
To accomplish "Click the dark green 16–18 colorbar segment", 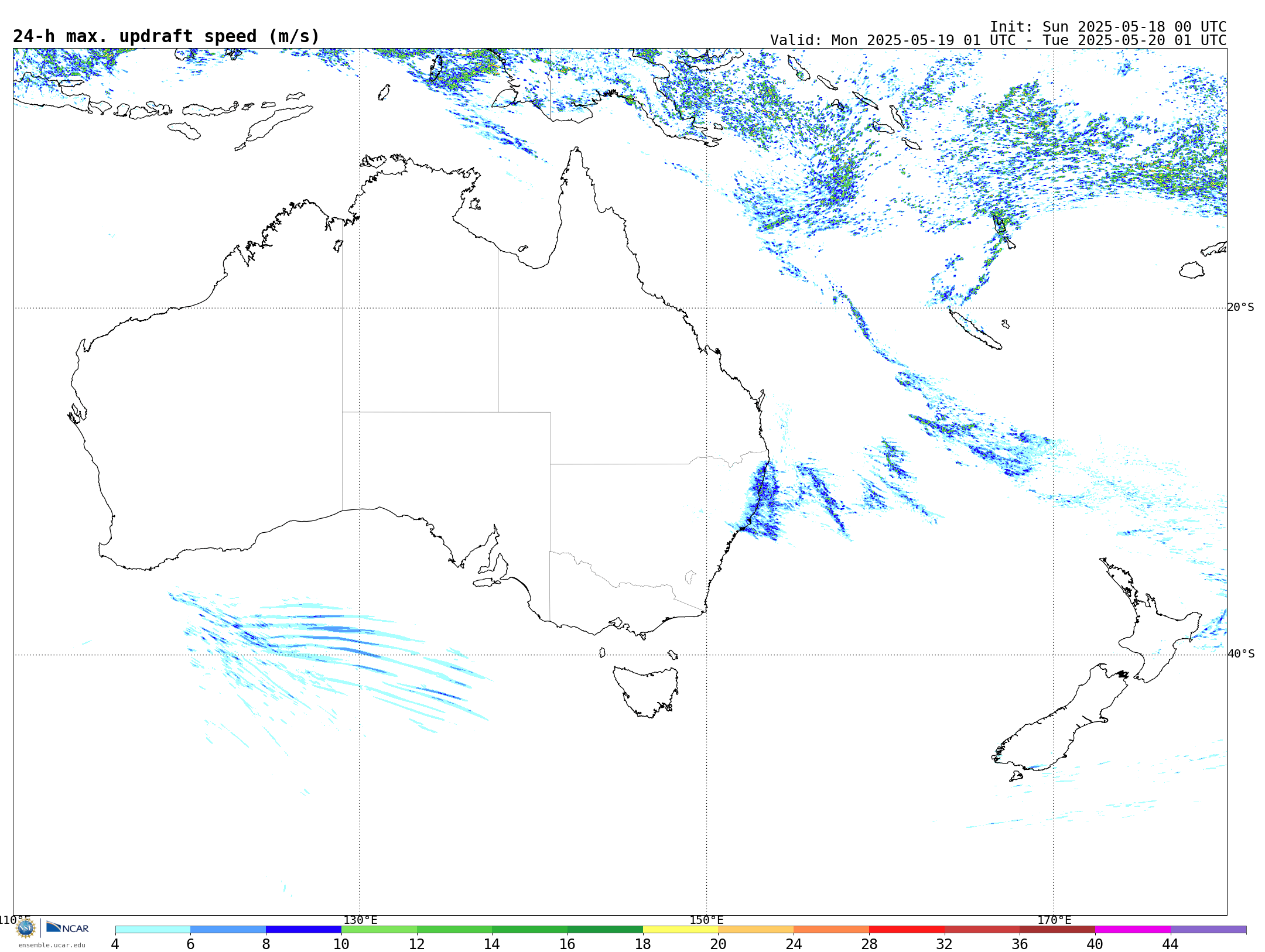I will pos(605,930).
